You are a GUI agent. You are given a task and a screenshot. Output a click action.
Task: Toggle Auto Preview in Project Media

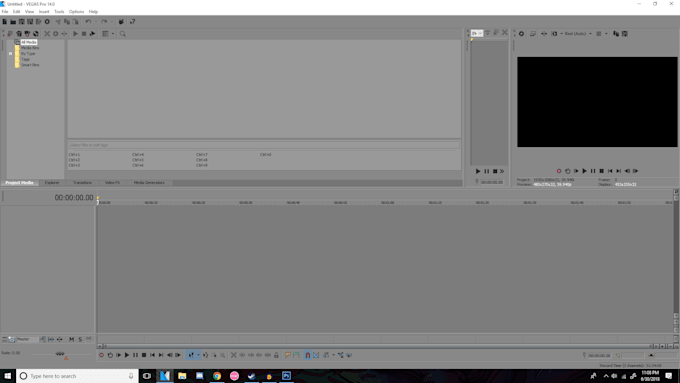pos(92,34)
